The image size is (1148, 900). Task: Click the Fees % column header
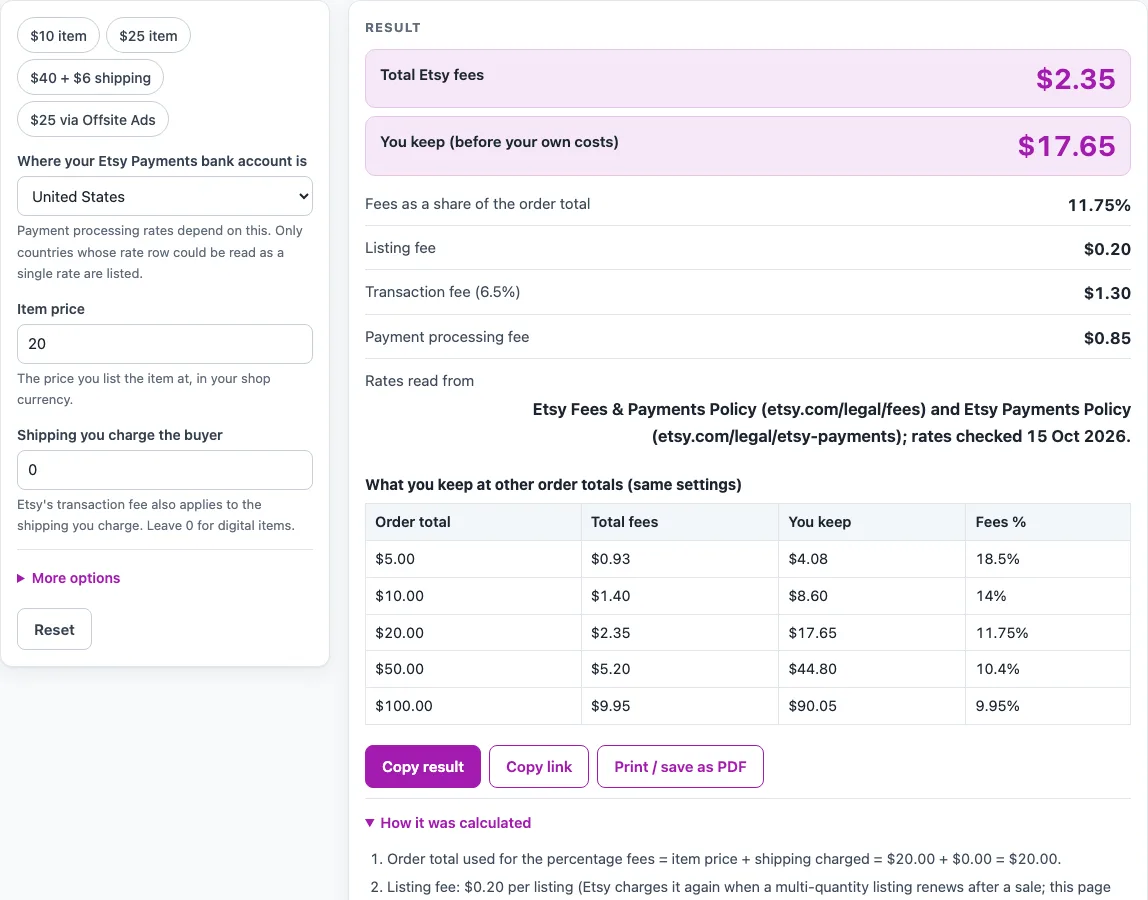coord(1048,522)
